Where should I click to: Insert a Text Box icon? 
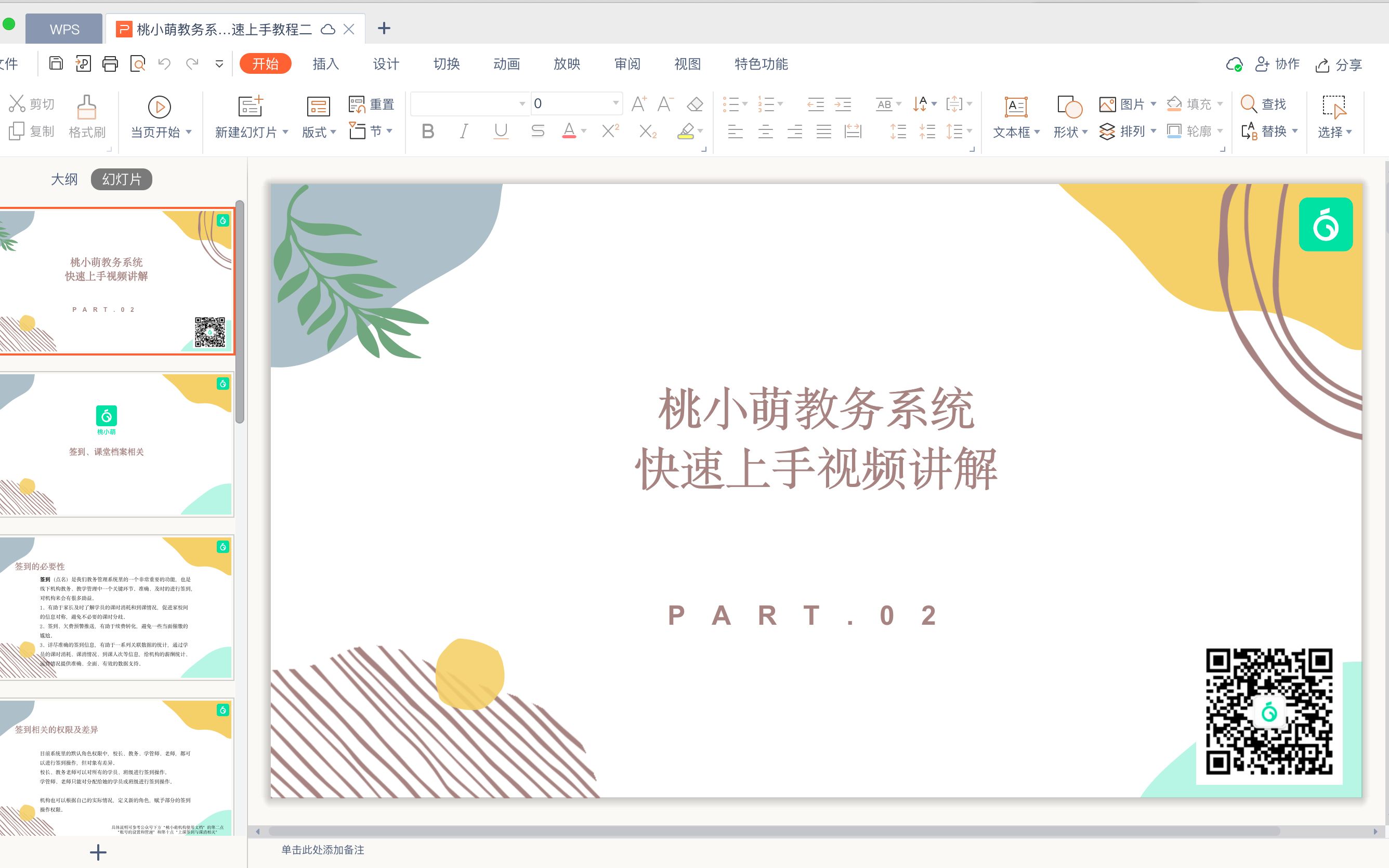click(x=1016, y=107)
